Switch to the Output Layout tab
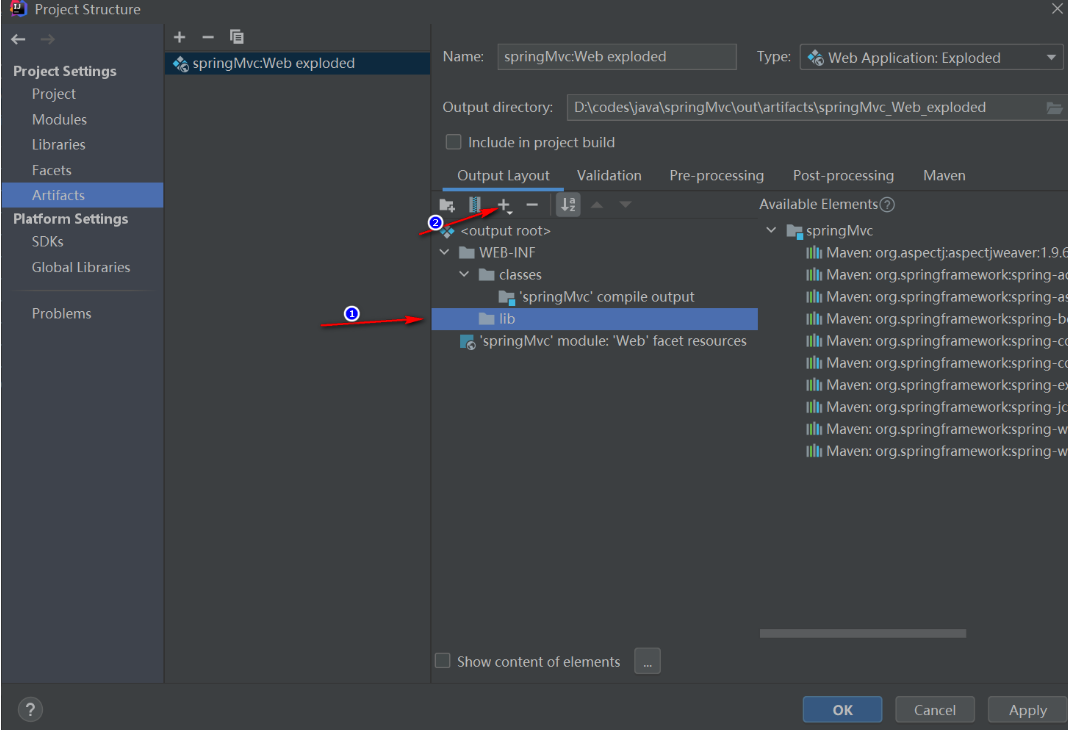 tap(503, 176)
